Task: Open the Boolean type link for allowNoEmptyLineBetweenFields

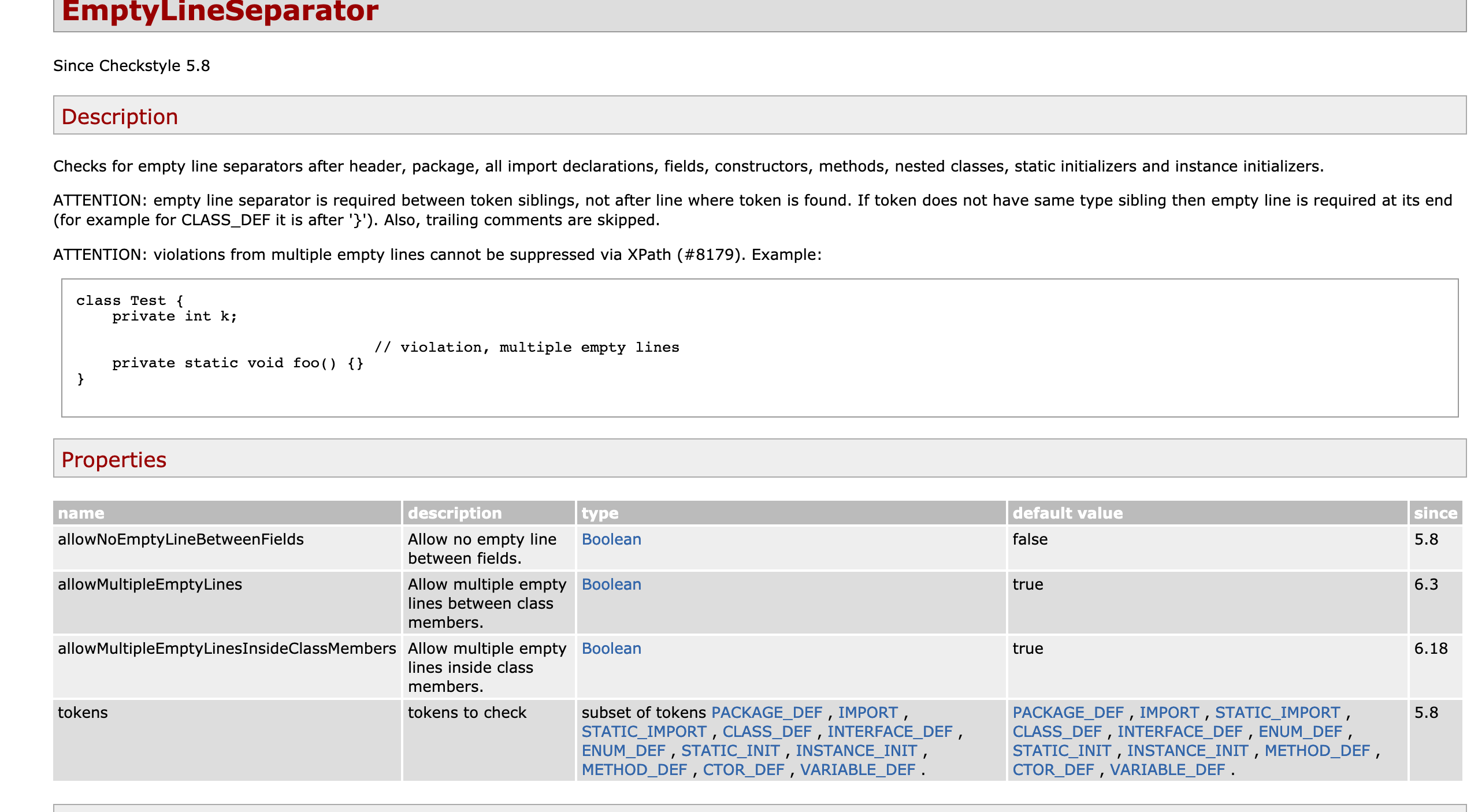Action: pyautogui.click(x=611, y=539)
